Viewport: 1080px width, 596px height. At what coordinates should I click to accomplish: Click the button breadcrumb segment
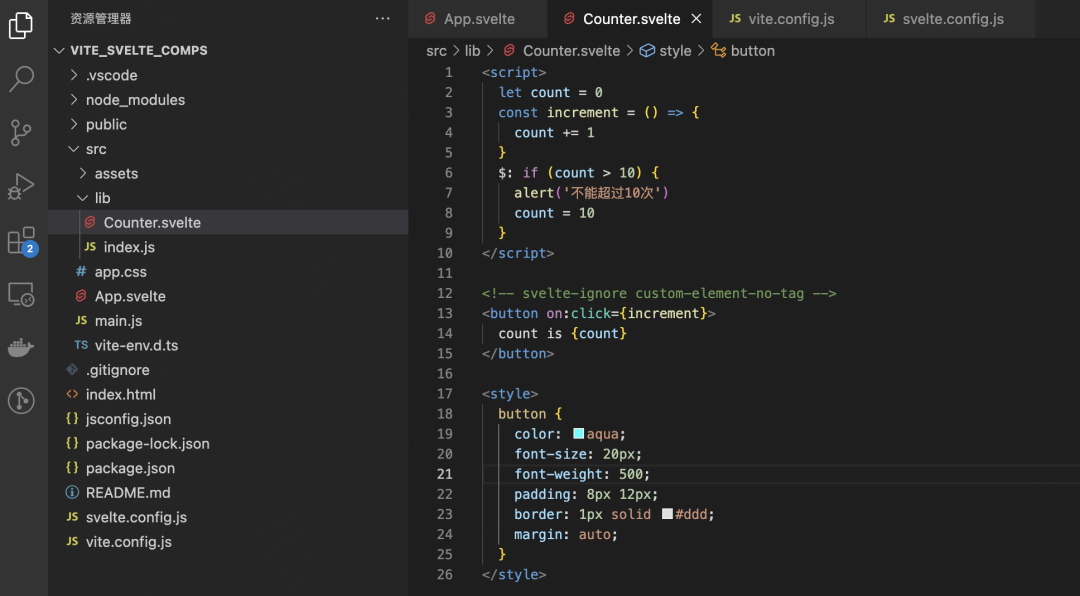(743, 51)
